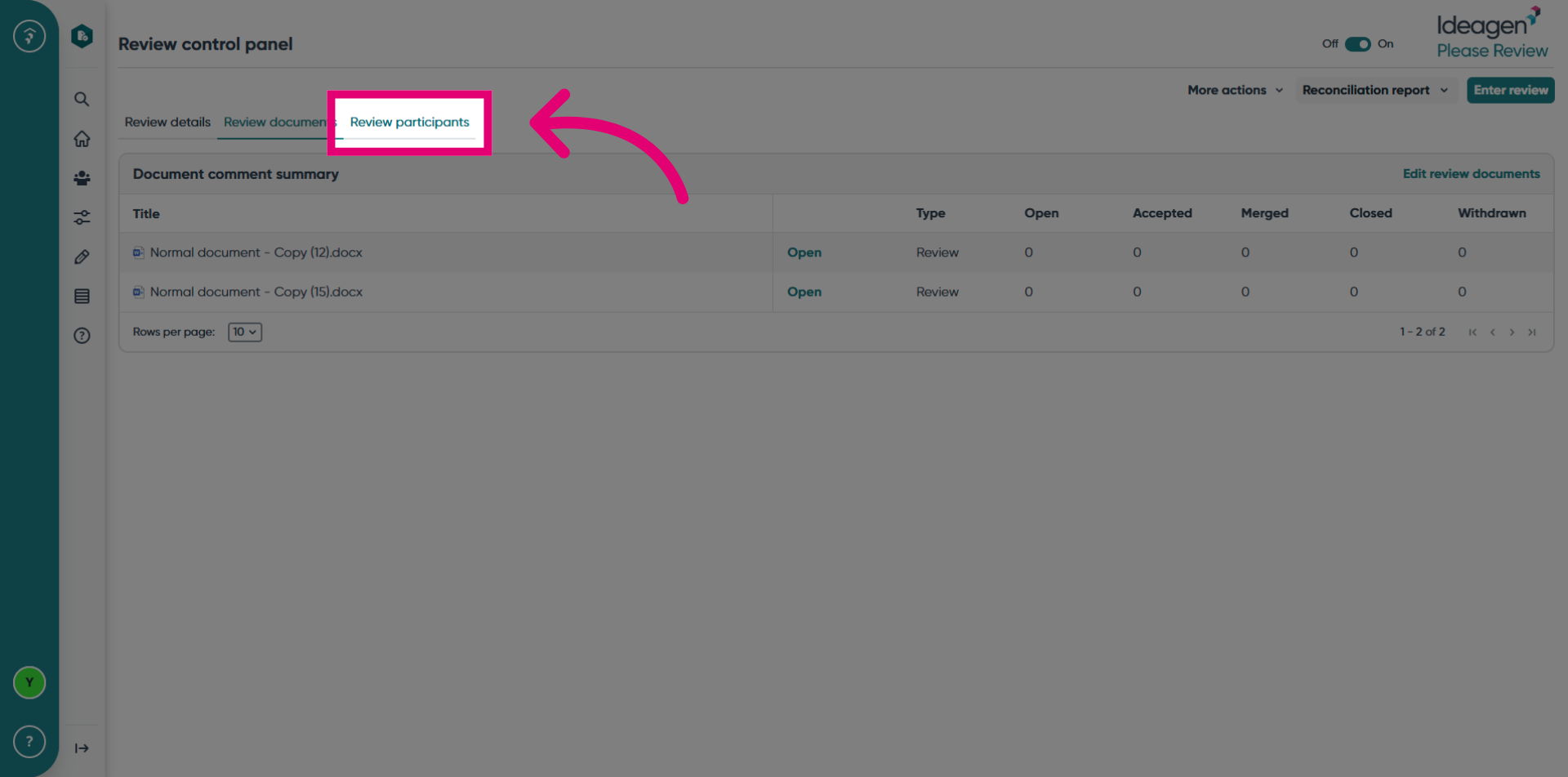Click Document comment summary heading
Image resolution: width=1568 pixels, height=777 pixels.
tap(235, 174)
